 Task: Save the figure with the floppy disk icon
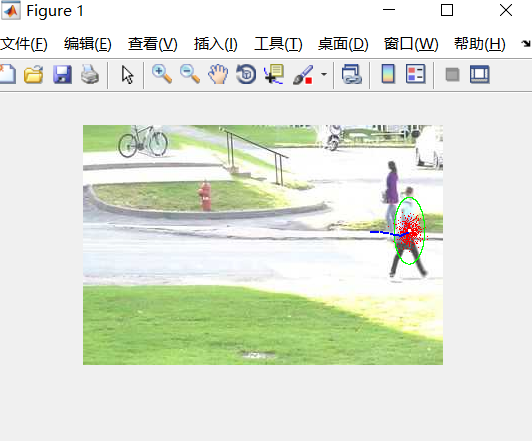pyautogui.click(x=62, y=74)
